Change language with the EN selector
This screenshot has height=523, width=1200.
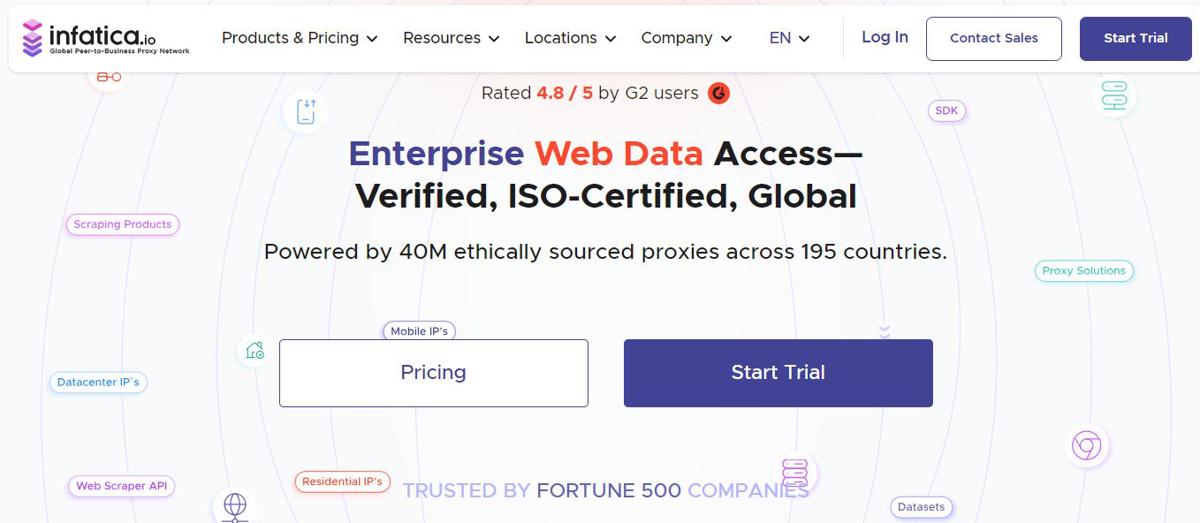pos(789,38)
